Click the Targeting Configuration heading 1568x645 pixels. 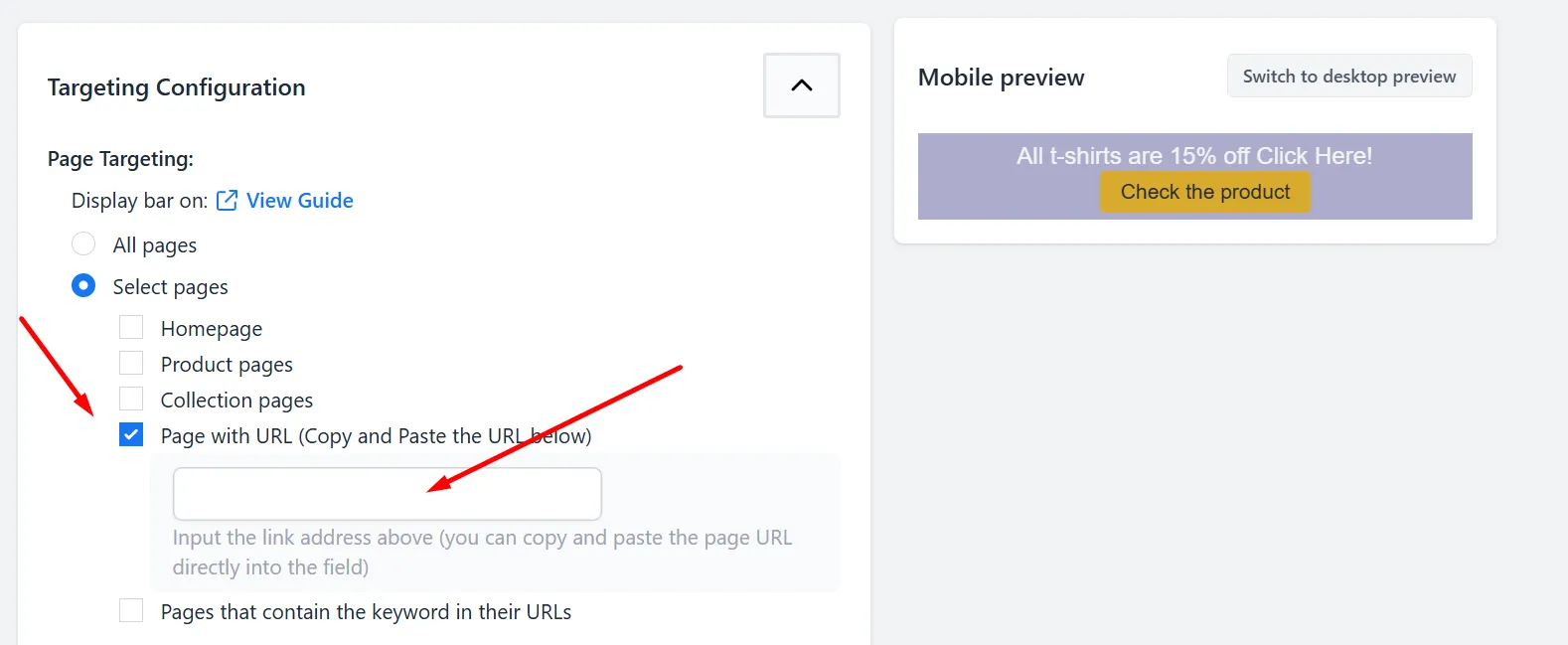tap(177, 87)
